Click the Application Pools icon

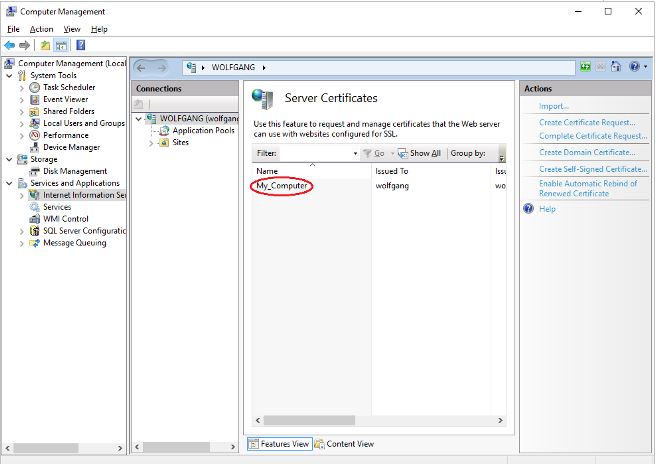coord(164,131)
